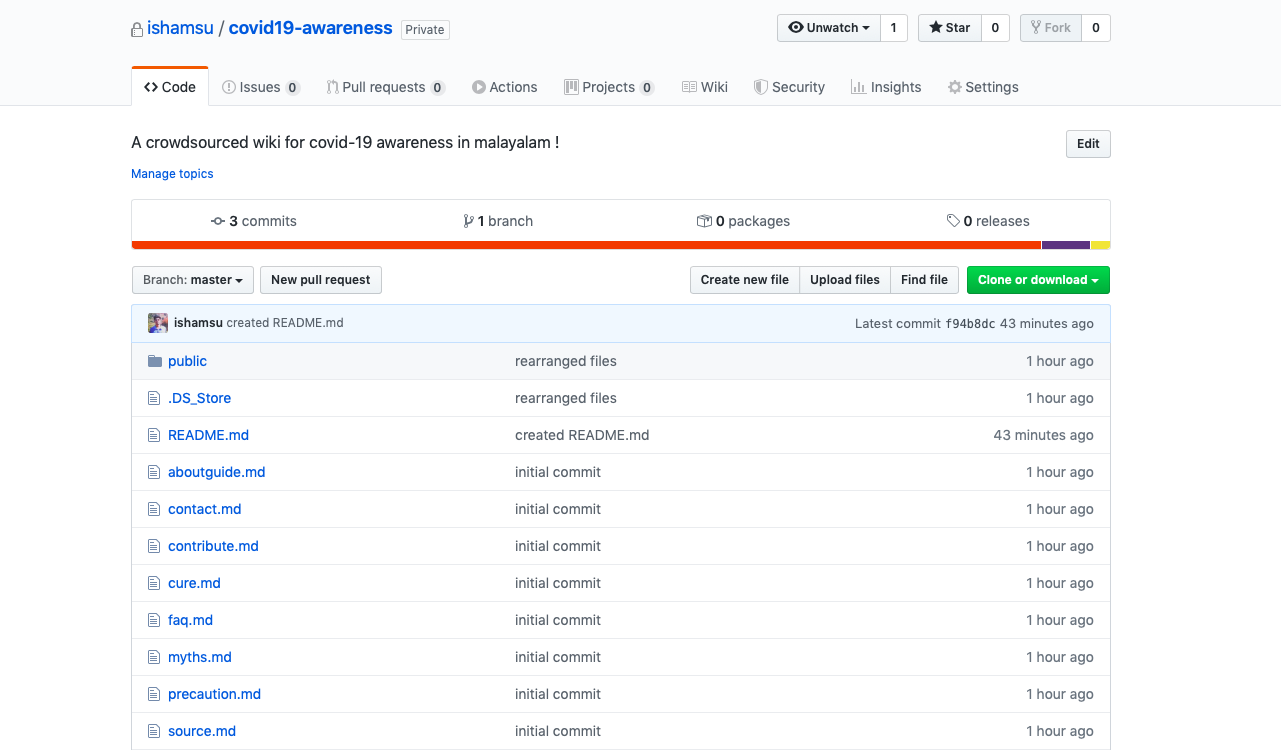Open the myths.md file link
1281x750 pixels.
click(x=200, y=657)
